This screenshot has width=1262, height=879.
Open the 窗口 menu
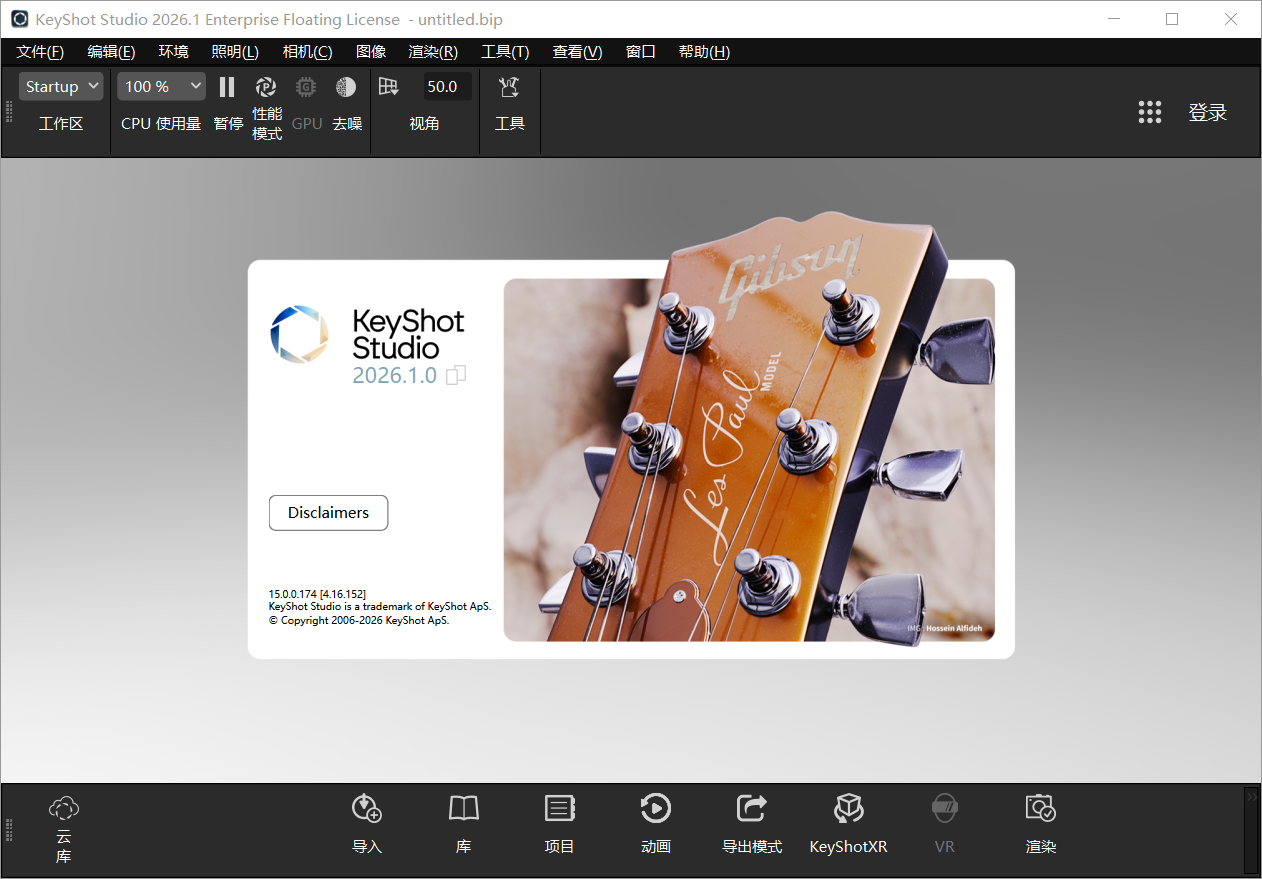641,52
